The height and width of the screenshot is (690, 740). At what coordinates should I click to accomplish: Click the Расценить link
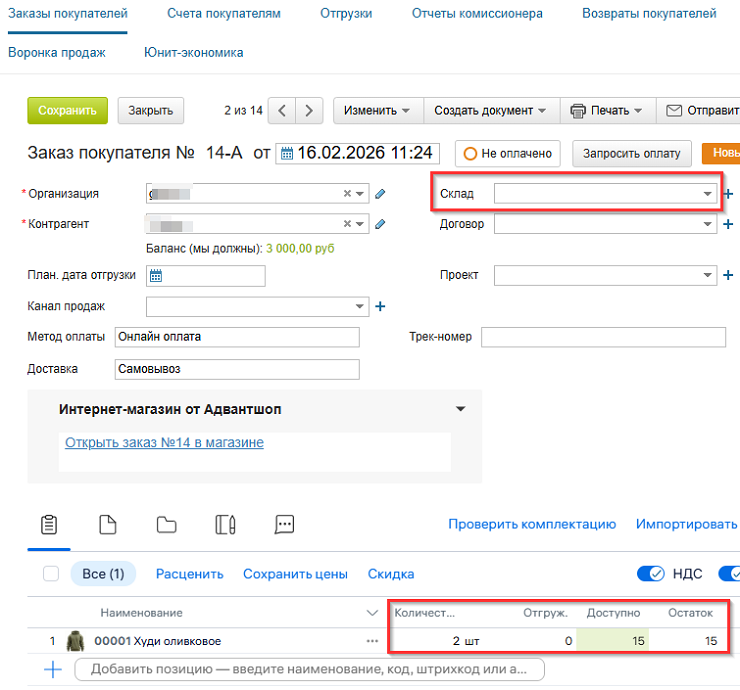click(x=190, y=574)
